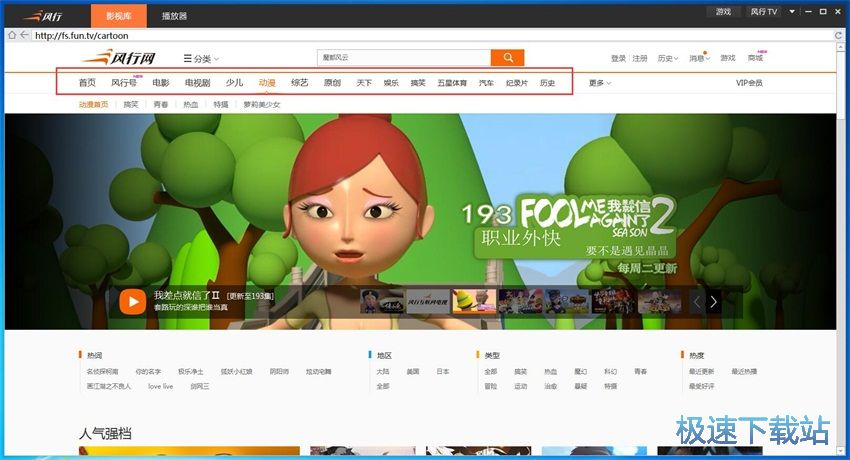Expand the 更多 navigation dropdown
Viewport: 850px width, 460px height.
600,83
